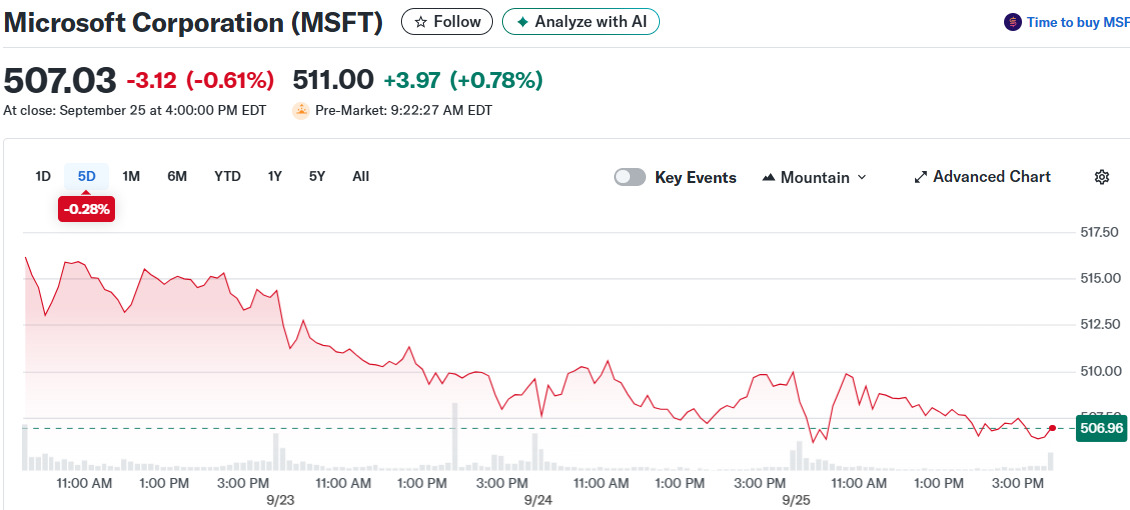The image size is (1130, 510).
Task: Switch to the 6M range tab
Action: pos(177,176)
